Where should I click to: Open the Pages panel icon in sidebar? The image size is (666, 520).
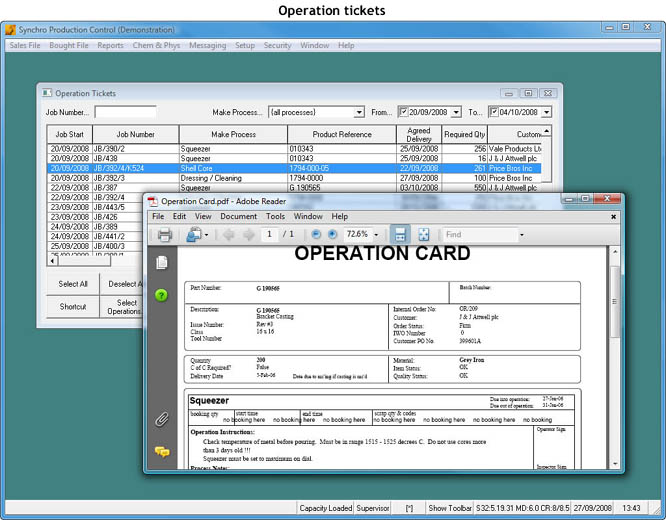(x=162, y=263)
